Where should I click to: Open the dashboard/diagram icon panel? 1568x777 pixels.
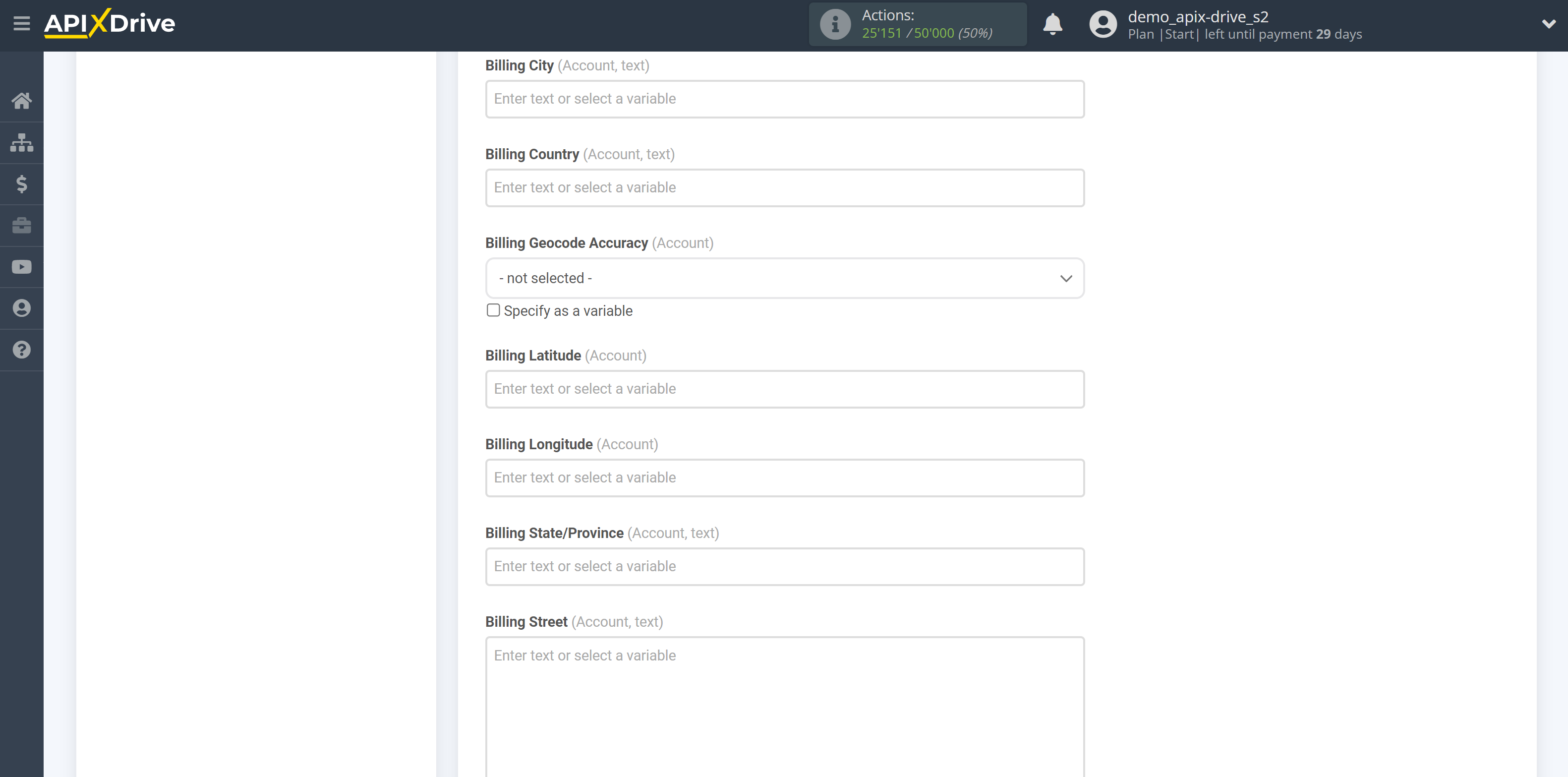pos(21,142)
